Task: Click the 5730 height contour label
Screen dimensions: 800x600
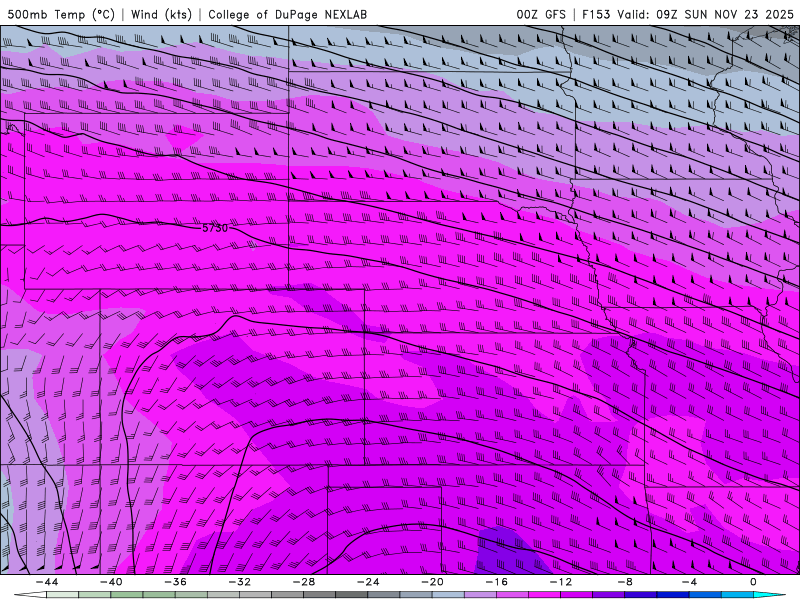Action: point(215,228)
